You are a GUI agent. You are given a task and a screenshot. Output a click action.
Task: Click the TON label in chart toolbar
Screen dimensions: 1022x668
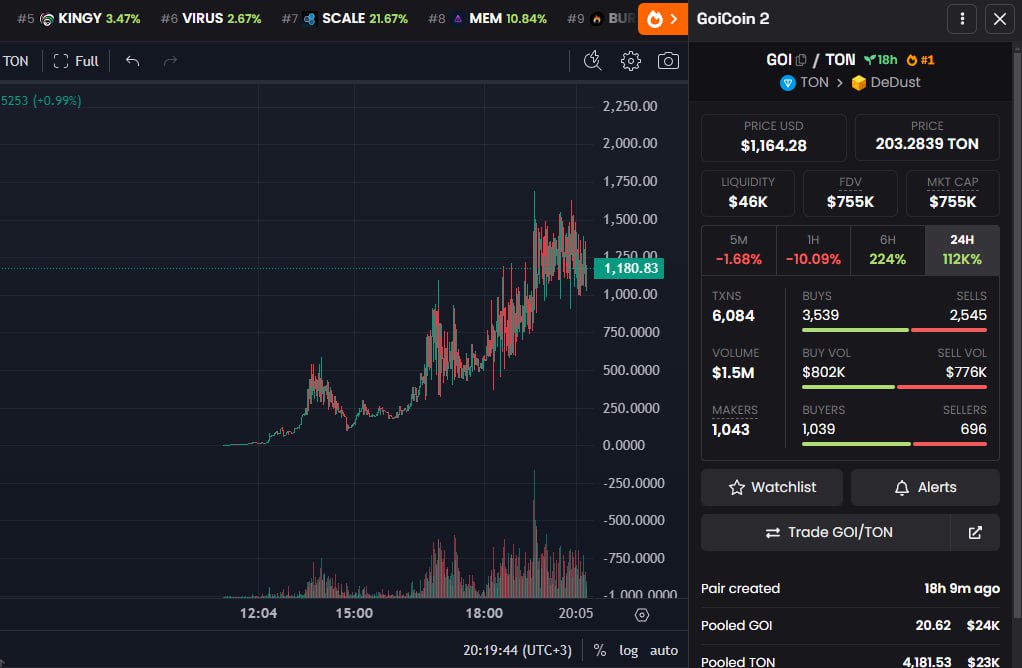[x=16, y=61]
